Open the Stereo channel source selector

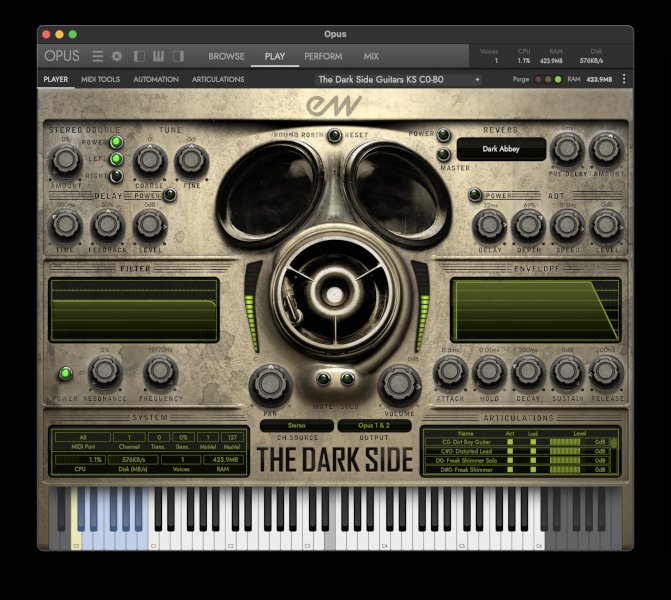coord(297,425)
